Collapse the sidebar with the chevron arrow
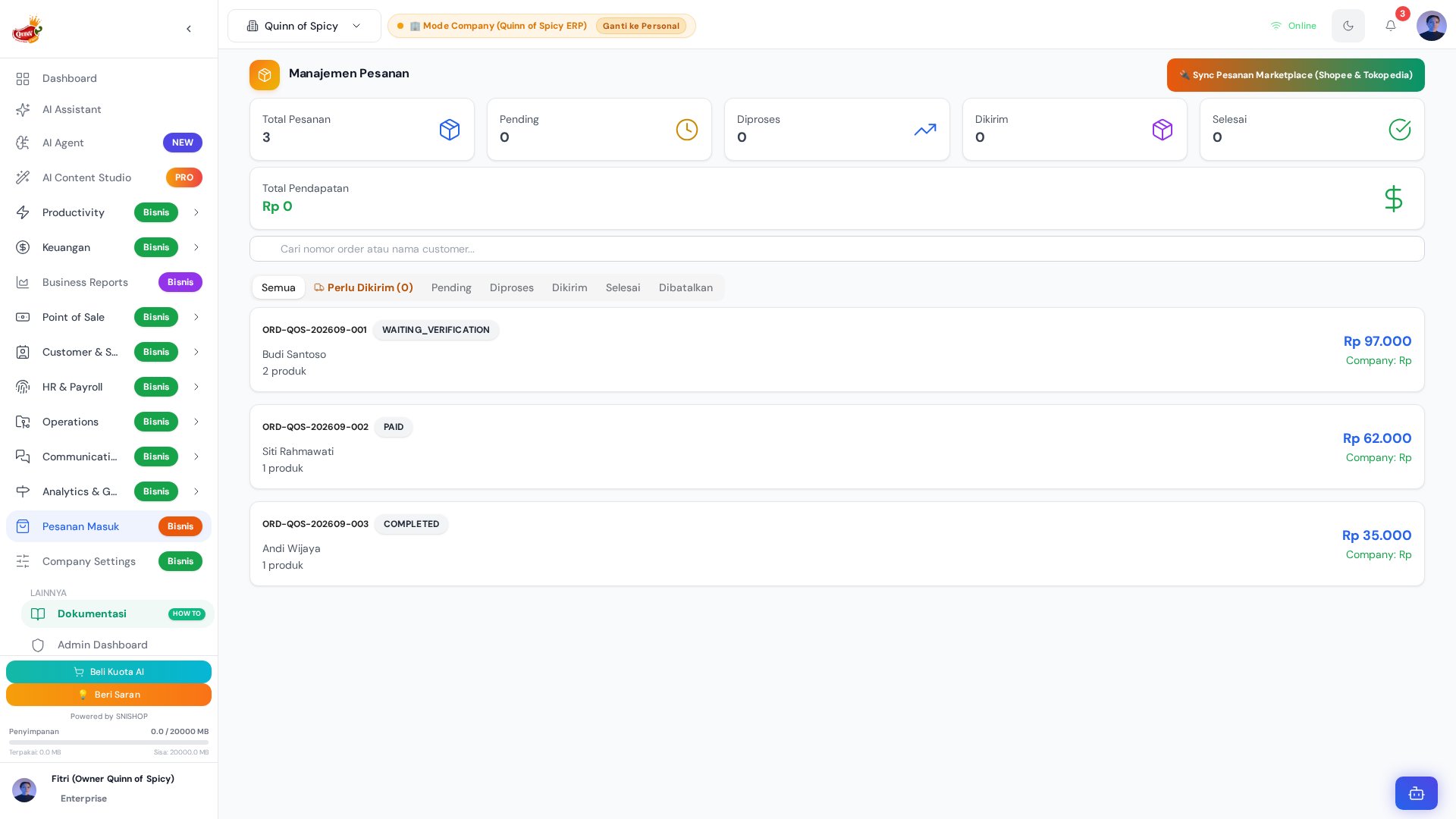The width and height of the screenshot is (1456, 819). pyautogui.click(x=189, y=29)
